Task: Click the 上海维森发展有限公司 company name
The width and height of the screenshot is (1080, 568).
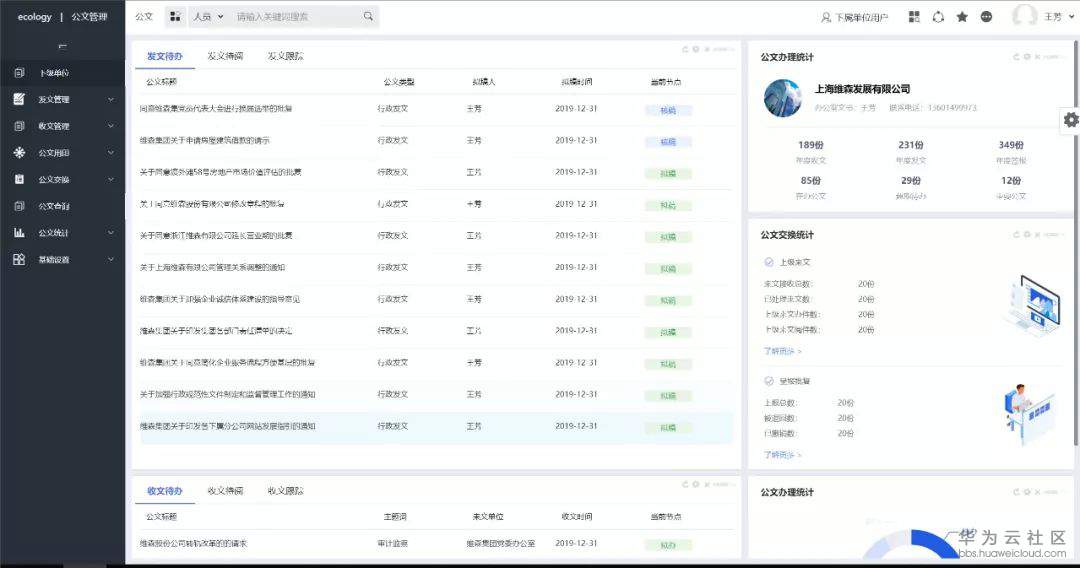Action: [x=862, y=89]
